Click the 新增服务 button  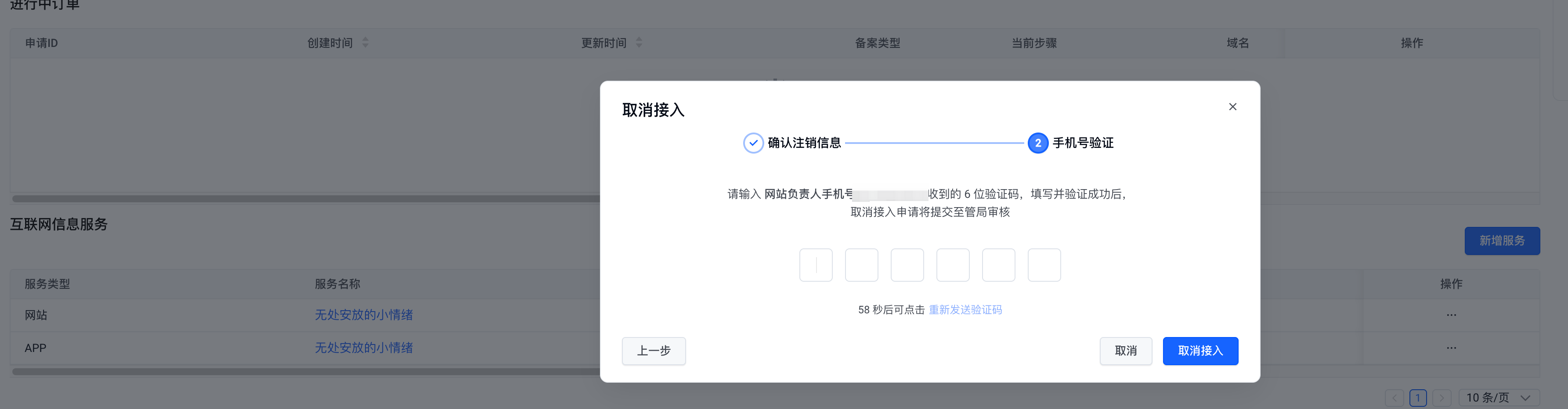[x=1502, y=241]
